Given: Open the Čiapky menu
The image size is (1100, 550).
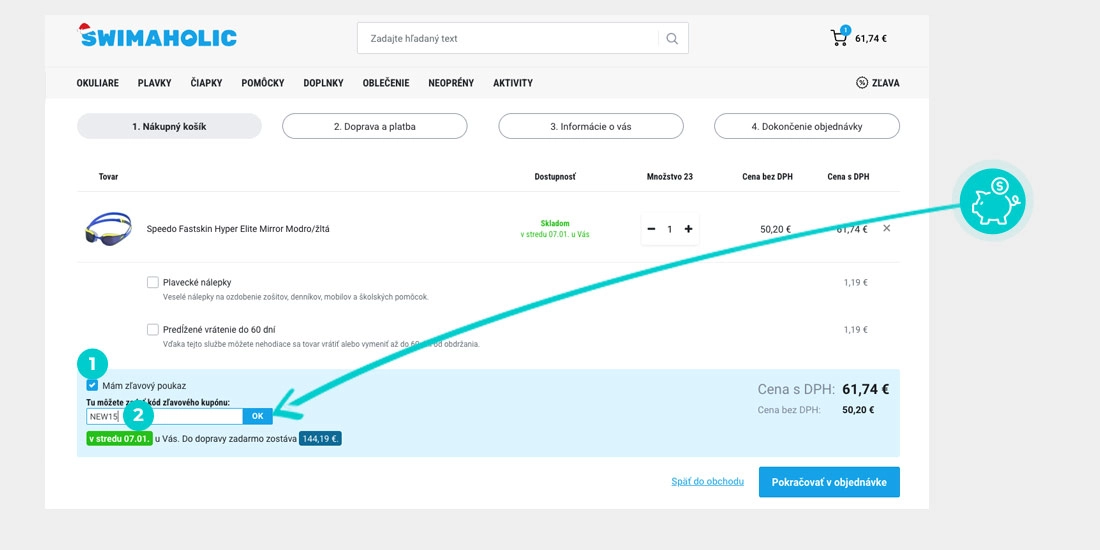Looking at the screenshot, I should [206, 83].
